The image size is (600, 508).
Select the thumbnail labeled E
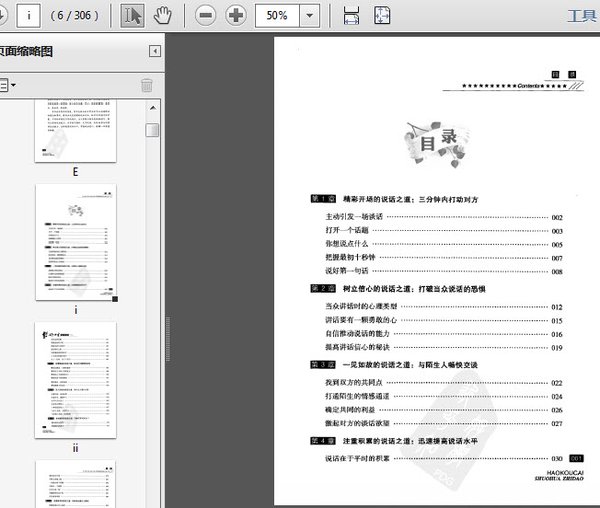[76, 130]
